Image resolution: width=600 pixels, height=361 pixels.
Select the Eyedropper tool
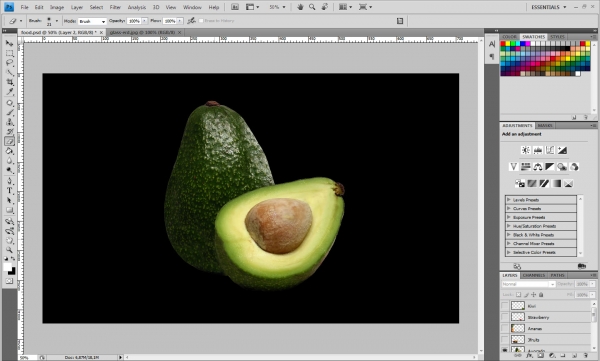pos(9,91)
